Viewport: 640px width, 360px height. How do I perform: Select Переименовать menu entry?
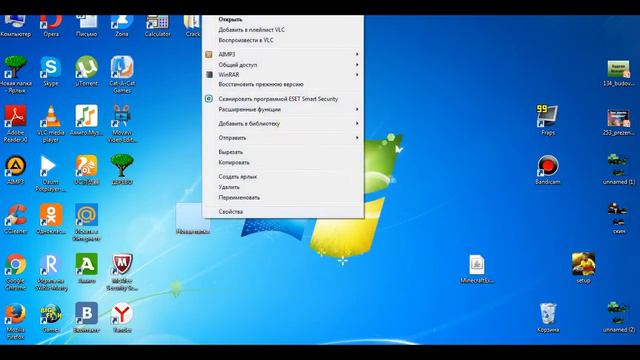coord(282,197)
